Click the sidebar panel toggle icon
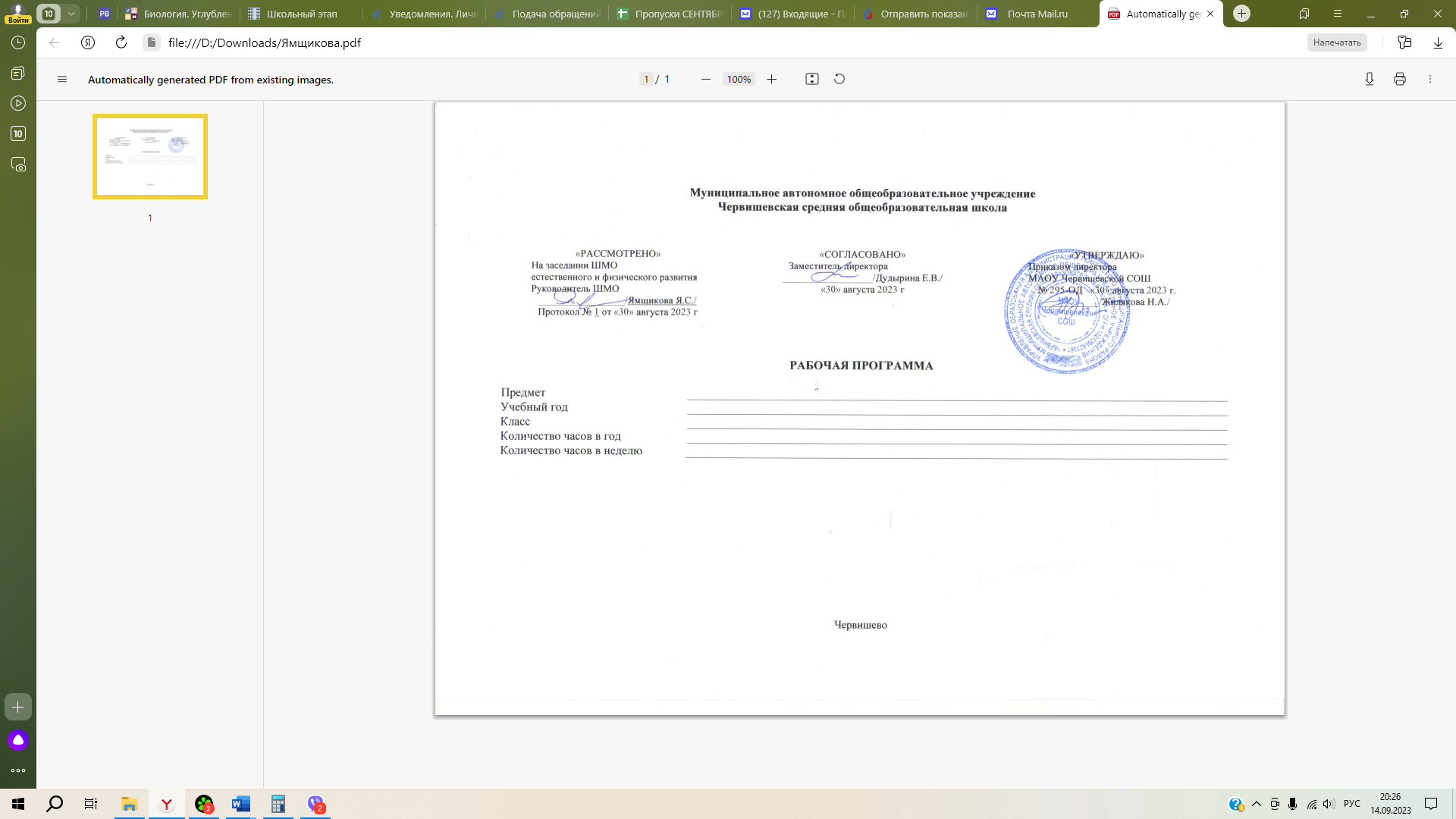Image resolution: width=1456 pixels, height=819 pixels. pos(62,79)
